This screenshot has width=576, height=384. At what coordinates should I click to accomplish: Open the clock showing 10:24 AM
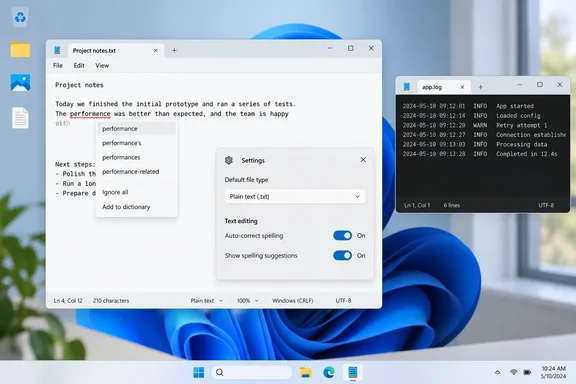[x=553, y=372]
